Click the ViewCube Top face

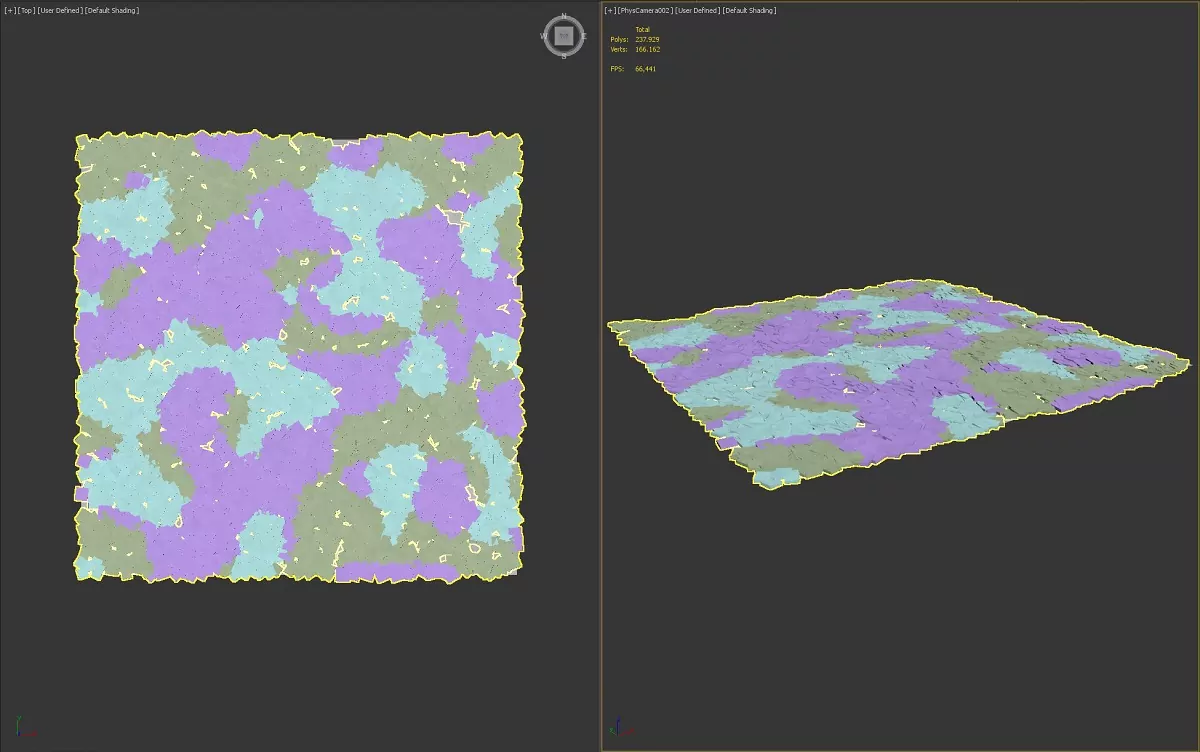tap(564, 36)
